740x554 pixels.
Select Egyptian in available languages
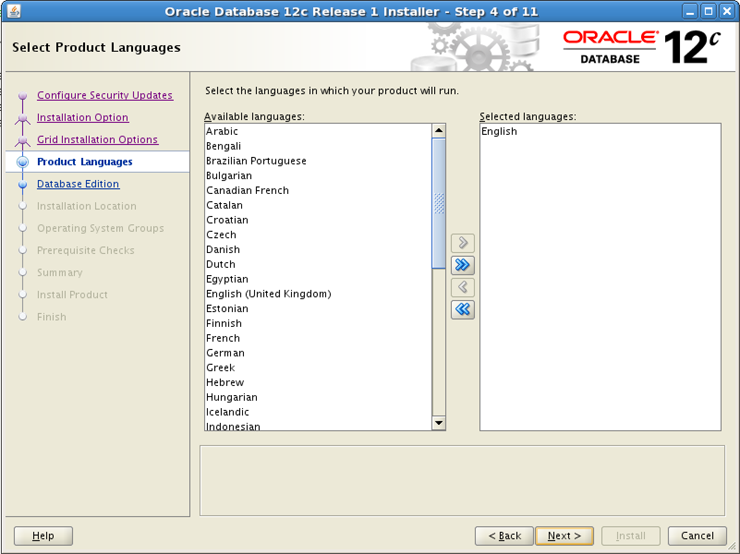point(318,279)
